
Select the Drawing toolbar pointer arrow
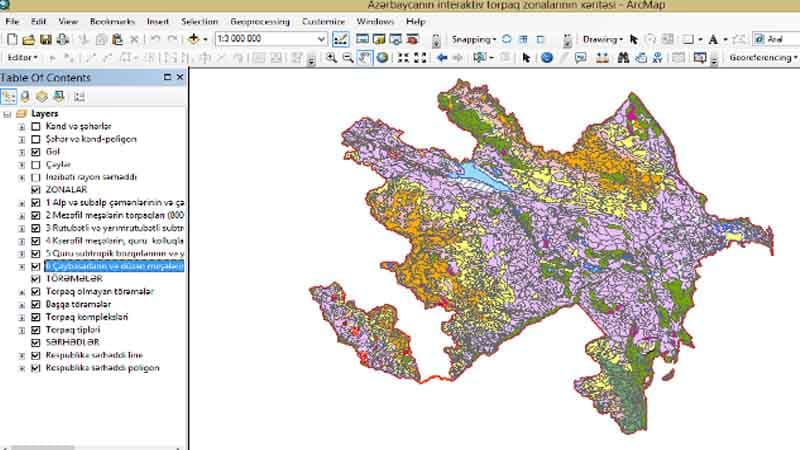click(x=634, y=39)
